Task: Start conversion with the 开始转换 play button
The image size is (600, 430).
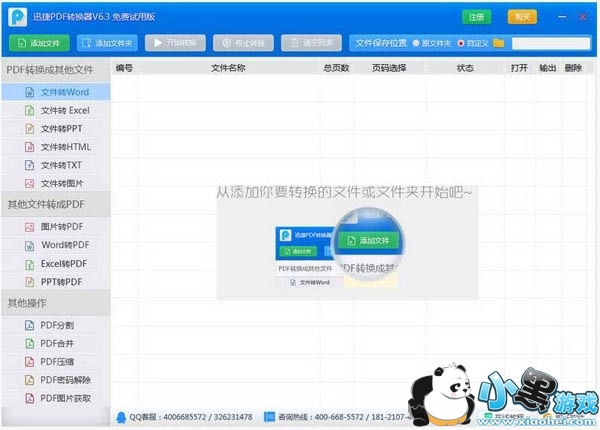Action: click(x=175, y=43)
